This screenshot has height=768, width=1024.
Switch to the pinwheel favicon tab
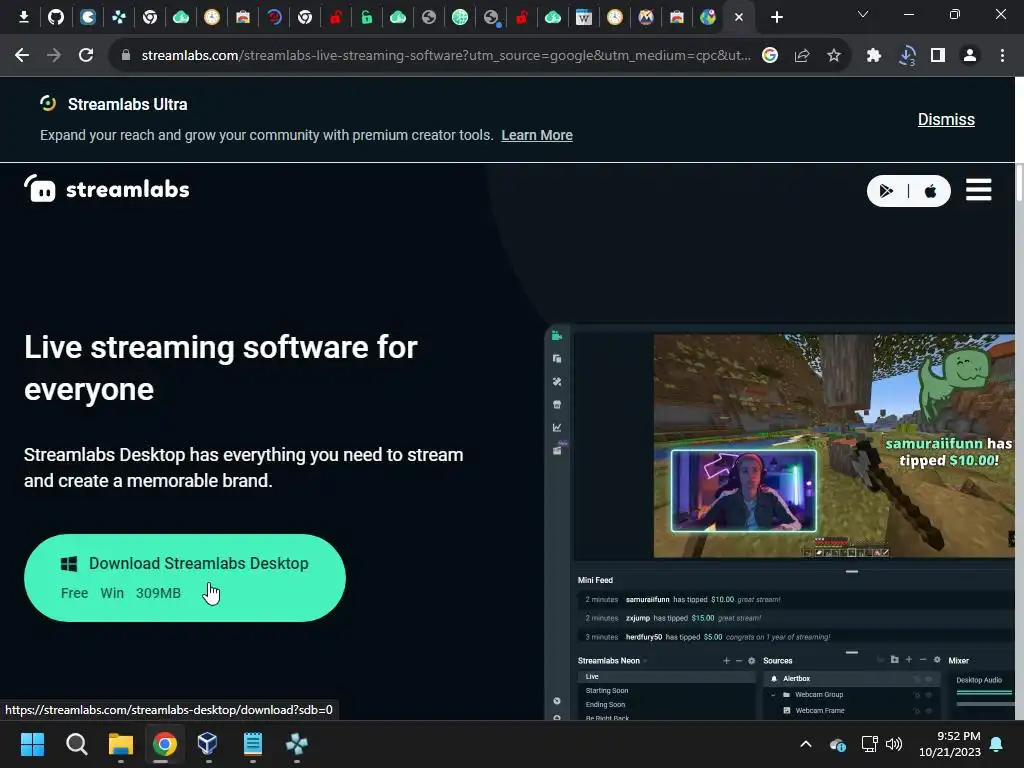[118, 17]
